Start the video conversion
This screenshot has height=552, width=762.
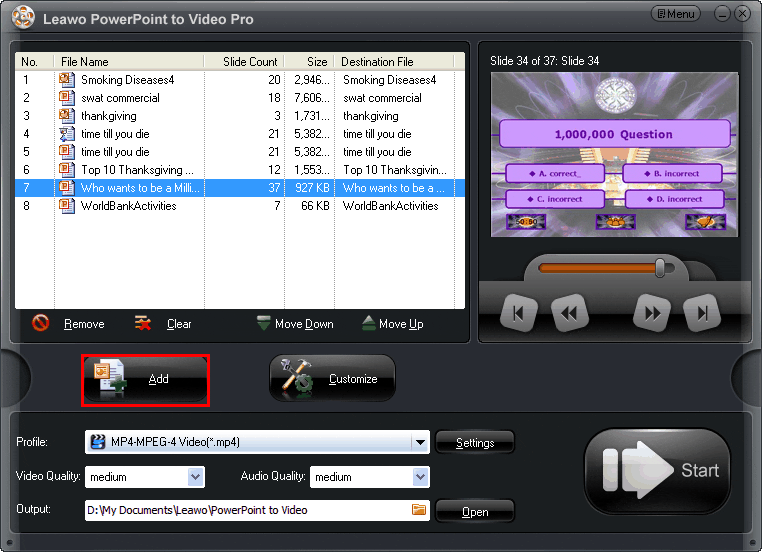(x=657, y=471)
